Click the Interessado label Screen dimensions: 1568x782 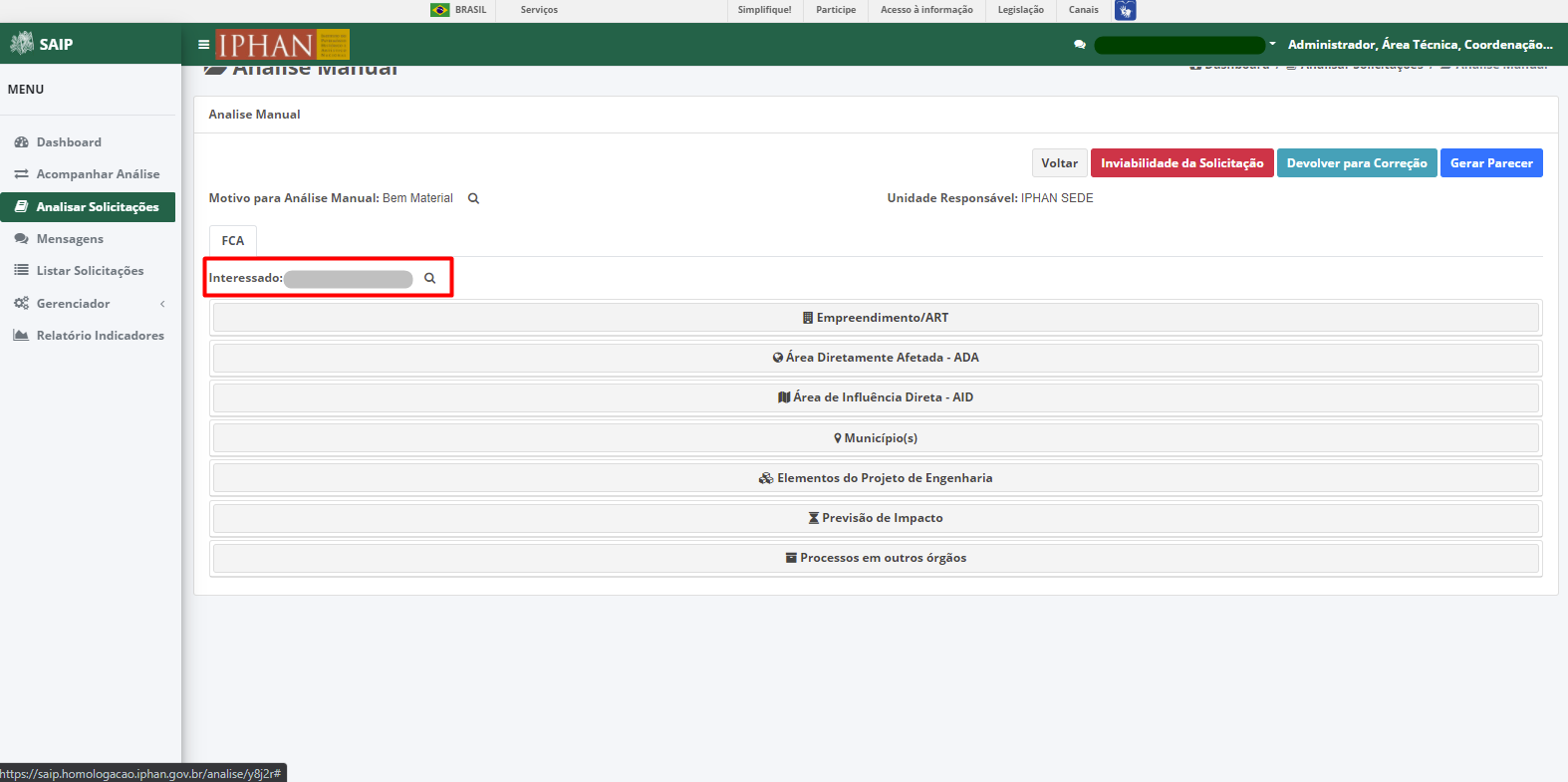[245, 278]
